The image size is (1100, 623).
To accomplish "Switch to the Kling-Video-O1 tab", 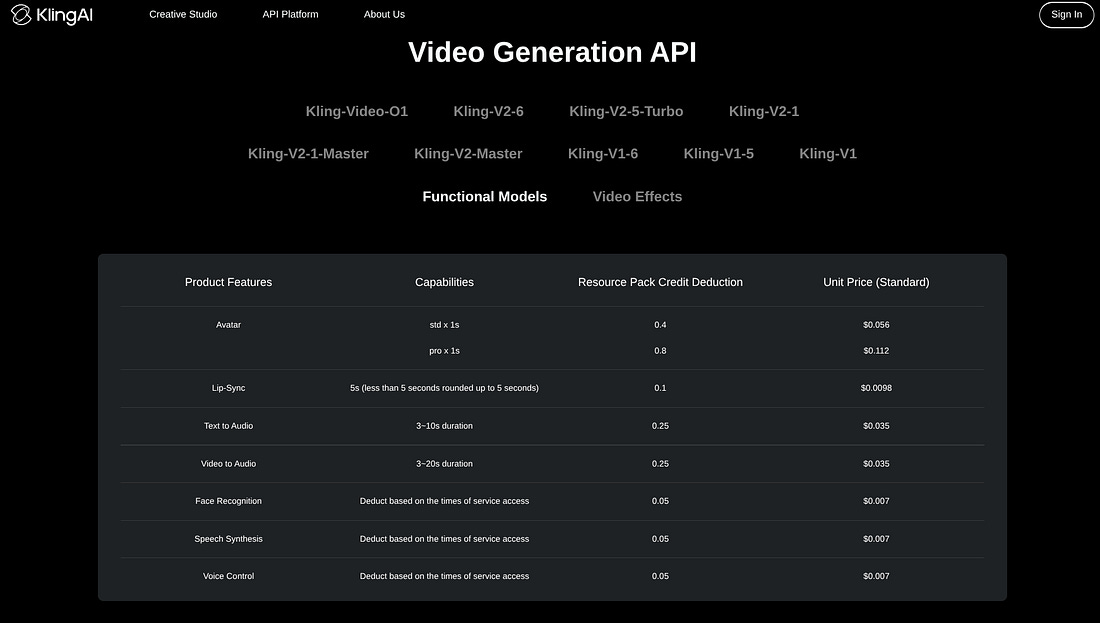I will point(356,111).
